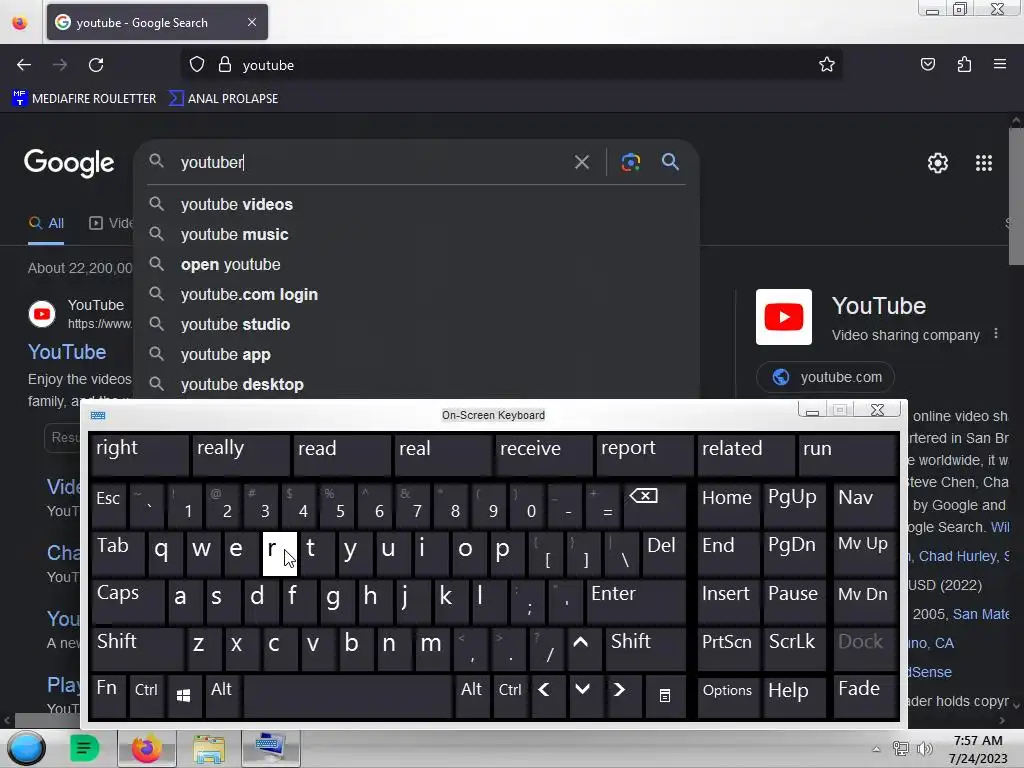Toggle the Fade key on keyboard
Viewport: 1024px width, 768px height.
coord(865,696)
